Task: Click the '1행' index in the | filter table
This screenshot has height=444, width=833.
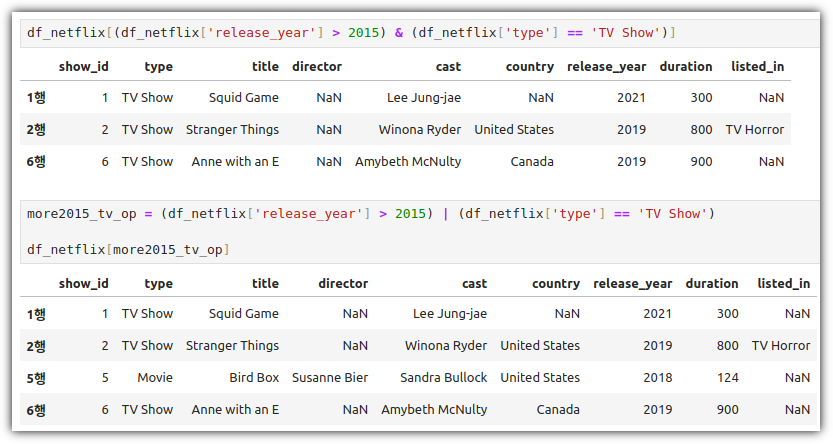Action: pos(36,314)
